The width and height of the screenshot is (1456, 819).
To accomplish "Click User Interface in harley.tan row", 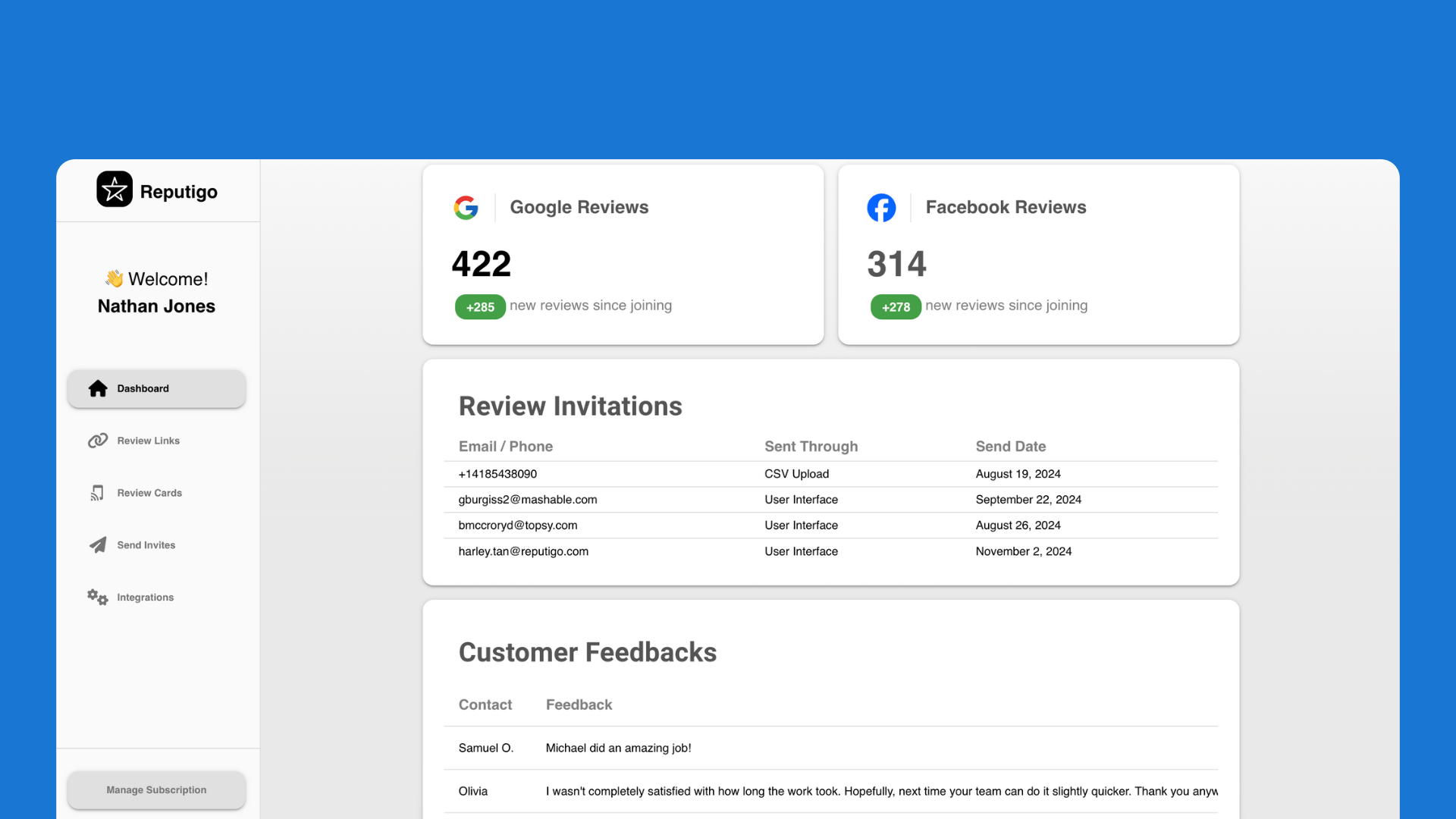I will (802, 551).
